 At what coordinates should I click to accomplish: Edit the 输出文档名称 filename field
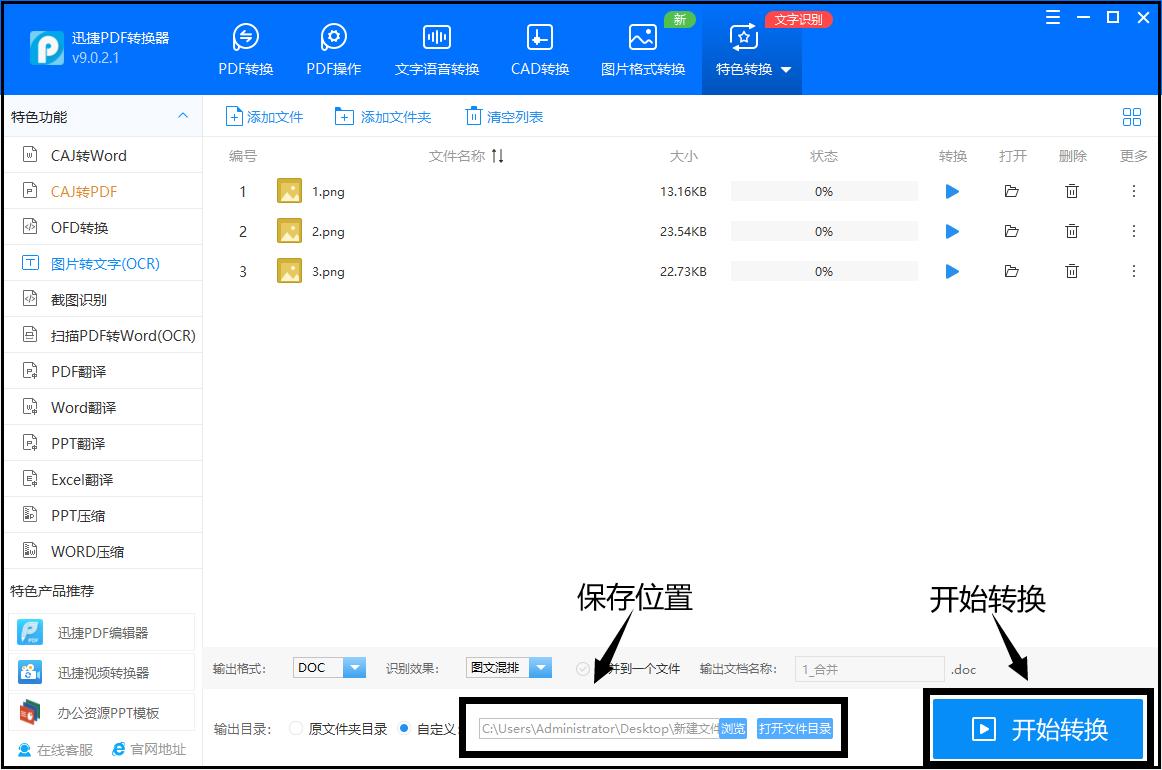point(868,668)
